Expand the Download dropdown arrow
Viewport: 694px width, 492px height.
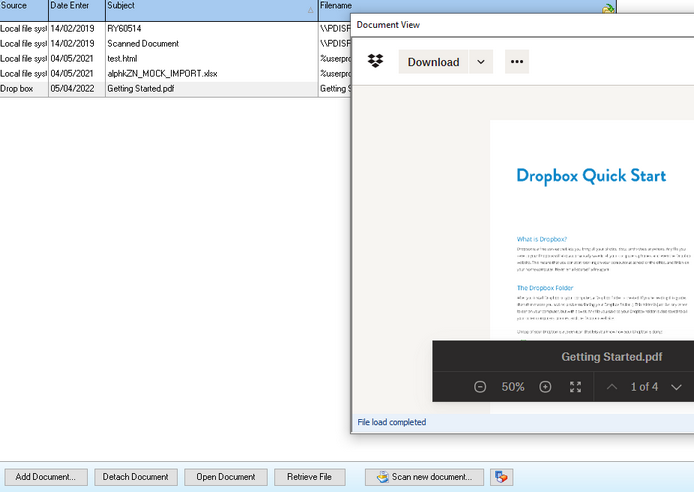click(481, 62)
